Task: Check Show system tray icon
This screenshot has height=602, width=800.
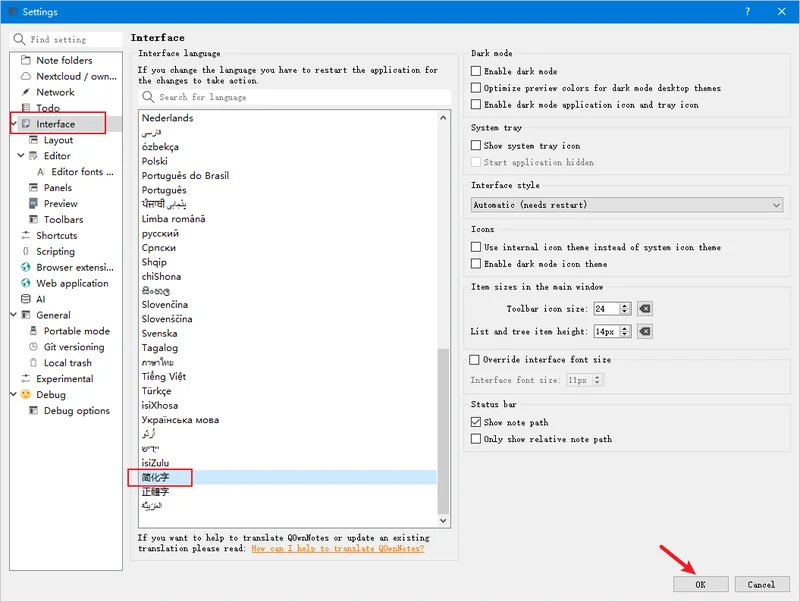Action: 476,145
